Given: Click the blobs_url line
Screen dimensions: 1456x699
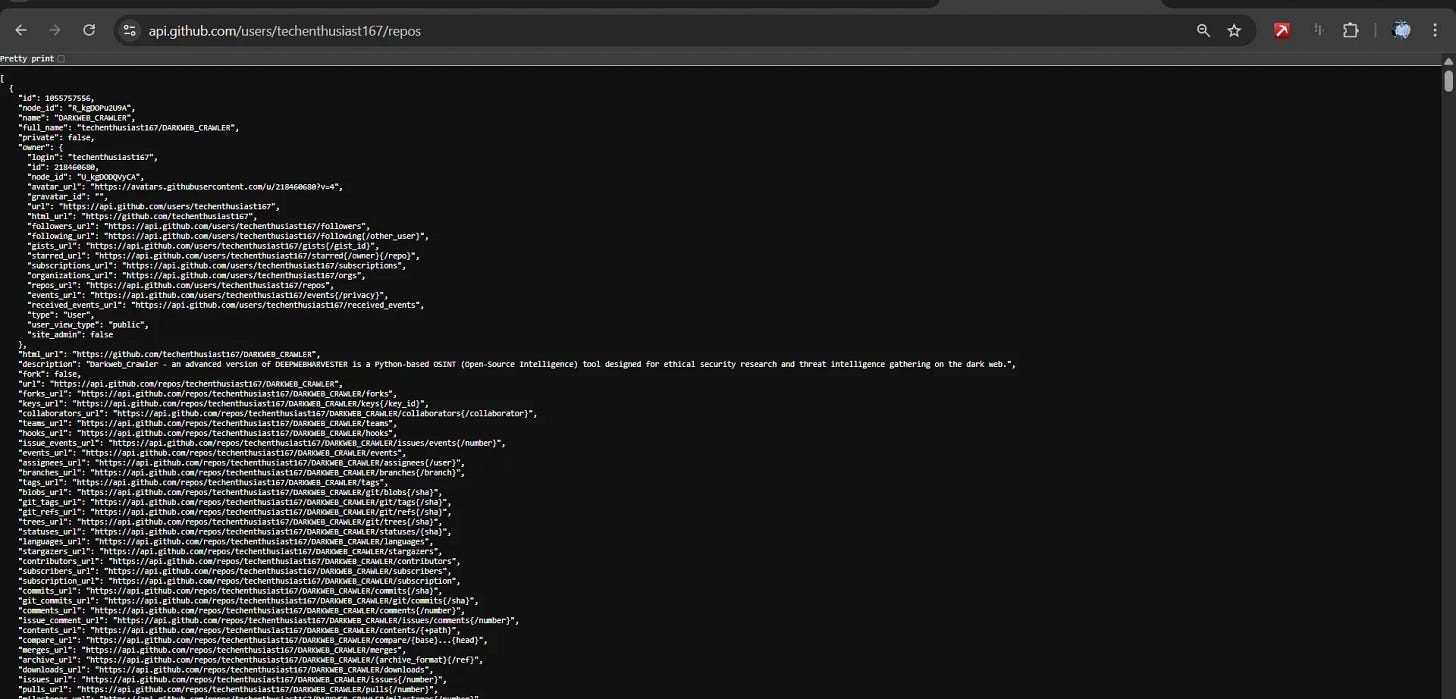Looking at the screenshot, I should pyautogui.click(x=230, y=492).
